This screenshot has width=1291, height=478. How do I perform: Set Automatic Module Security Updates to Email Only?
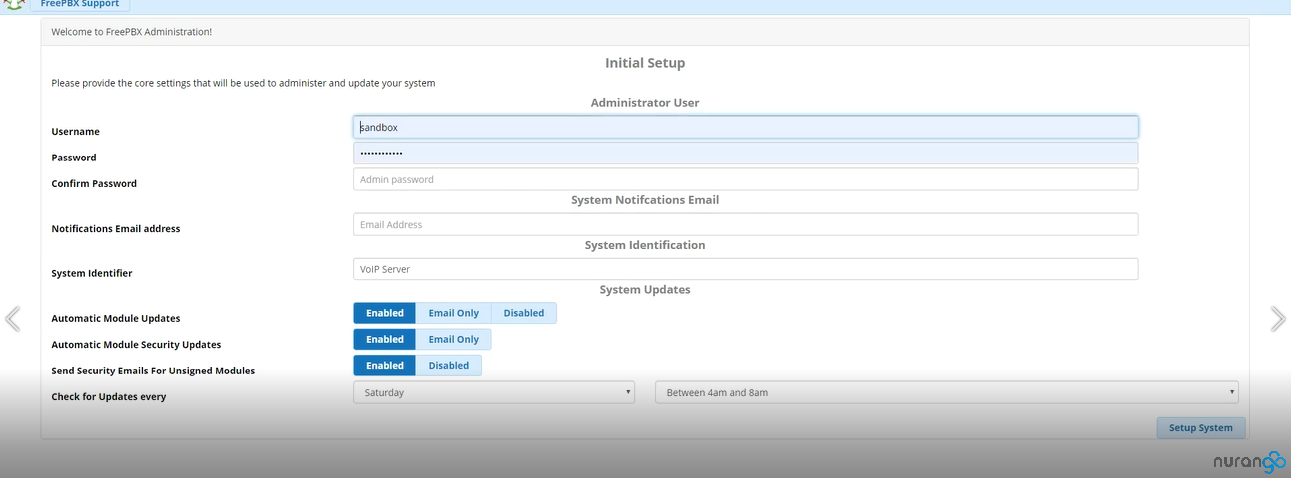click(x=454, y=339)
